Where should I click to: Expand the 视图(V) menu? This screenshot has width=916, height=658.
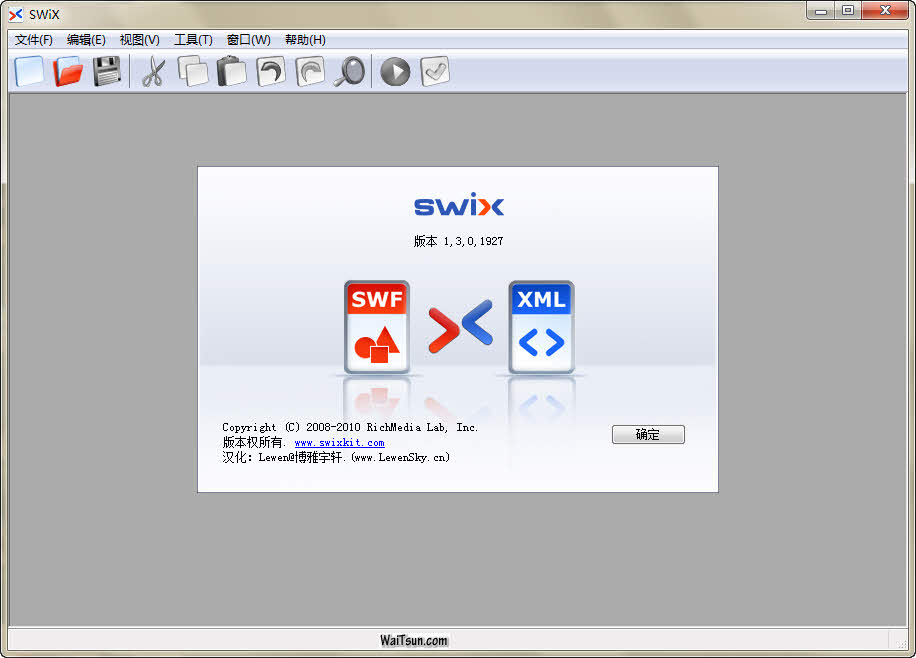pyautogui.click(x=139, y=40)
